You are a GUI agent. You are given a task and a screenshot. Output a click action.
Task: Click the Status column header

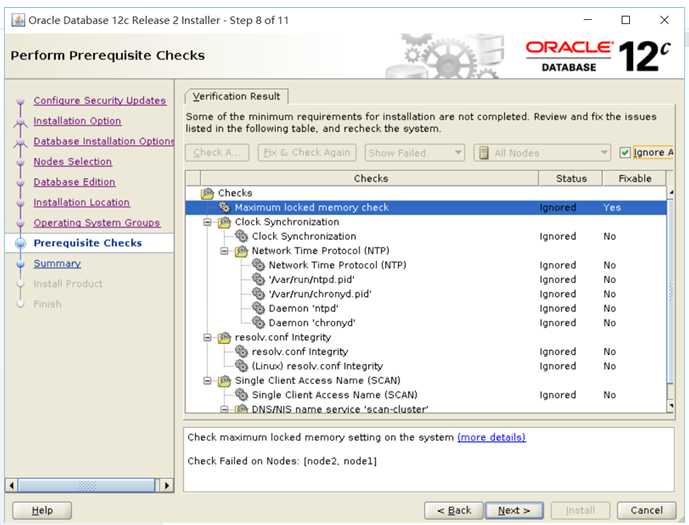point(571,178)
